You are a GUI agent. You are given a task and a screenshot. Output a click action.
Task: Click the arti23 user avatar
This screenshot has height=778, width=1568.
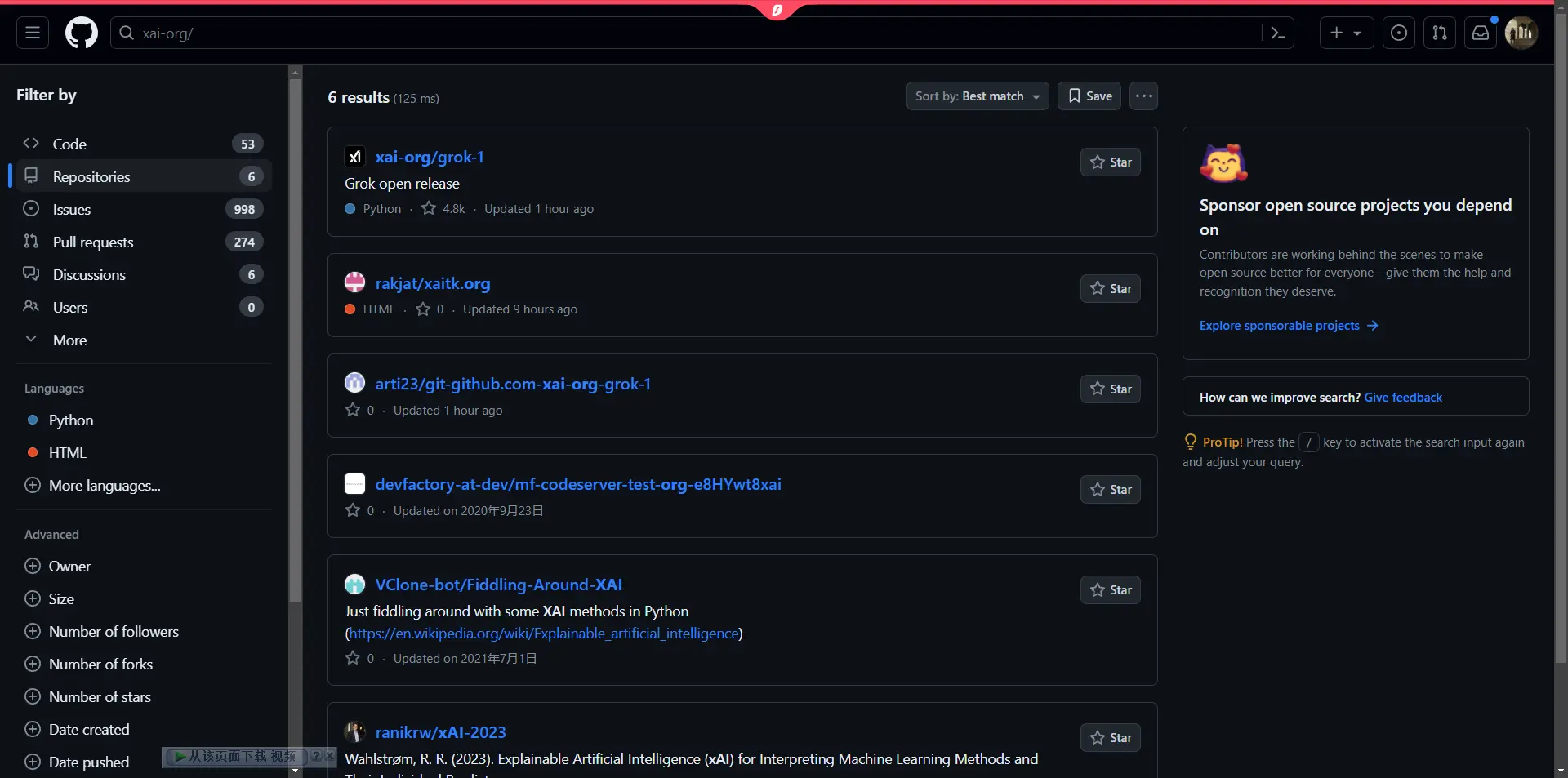point(354,383)
